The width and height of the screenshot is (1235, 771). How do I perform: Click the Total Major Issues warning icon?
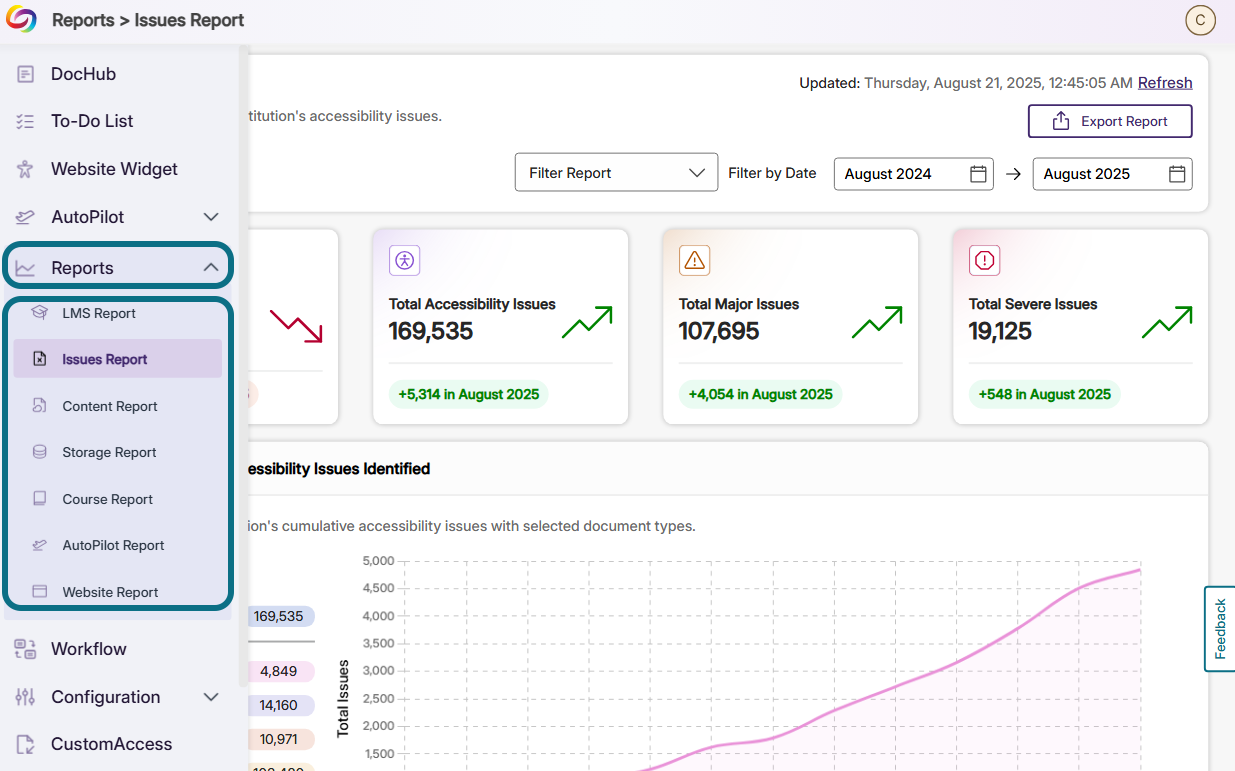pos(694,261)
